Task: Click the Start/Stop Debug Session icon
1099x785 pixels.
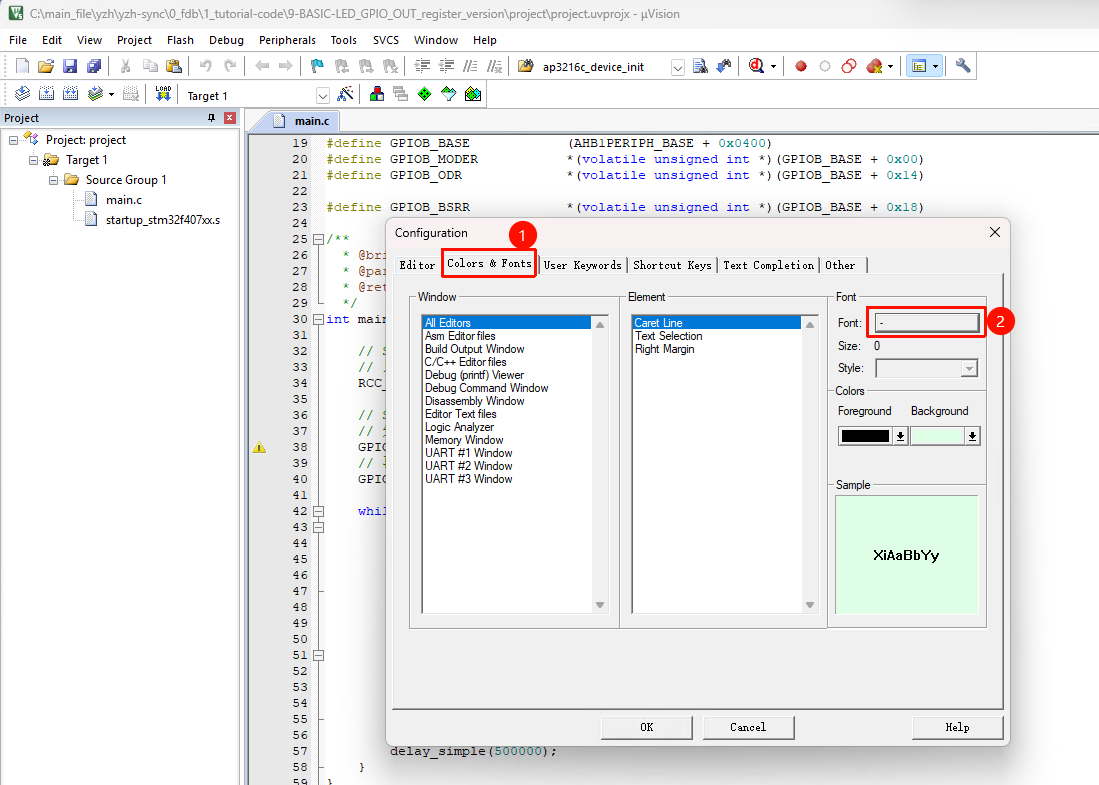Action: click(x=757, y=66)
